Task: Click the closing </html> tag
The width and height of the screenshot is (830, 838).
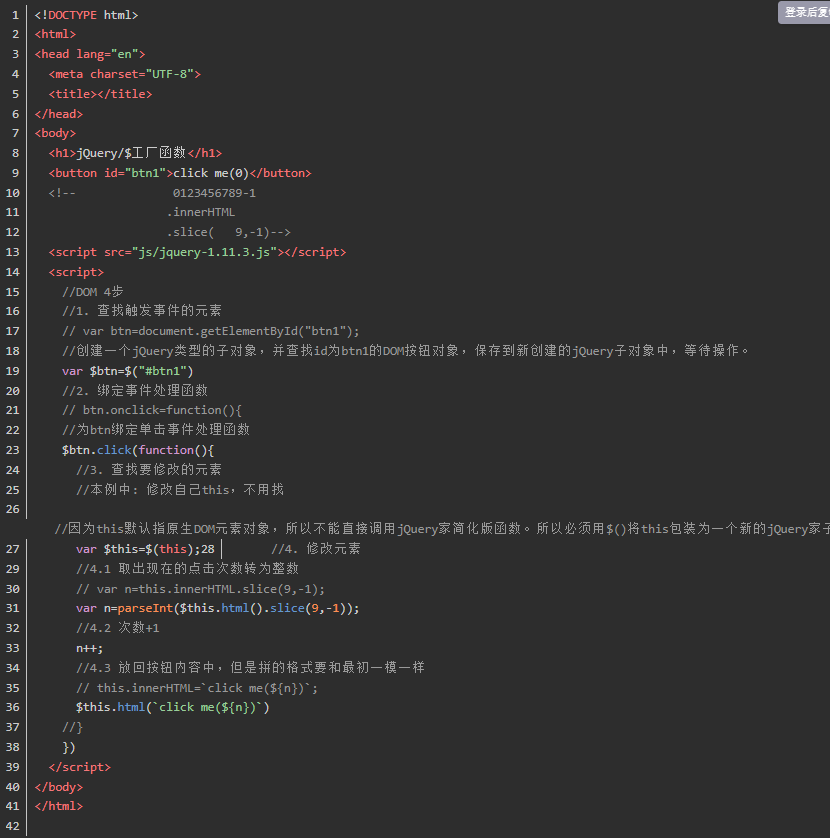Action: (59, 806)
